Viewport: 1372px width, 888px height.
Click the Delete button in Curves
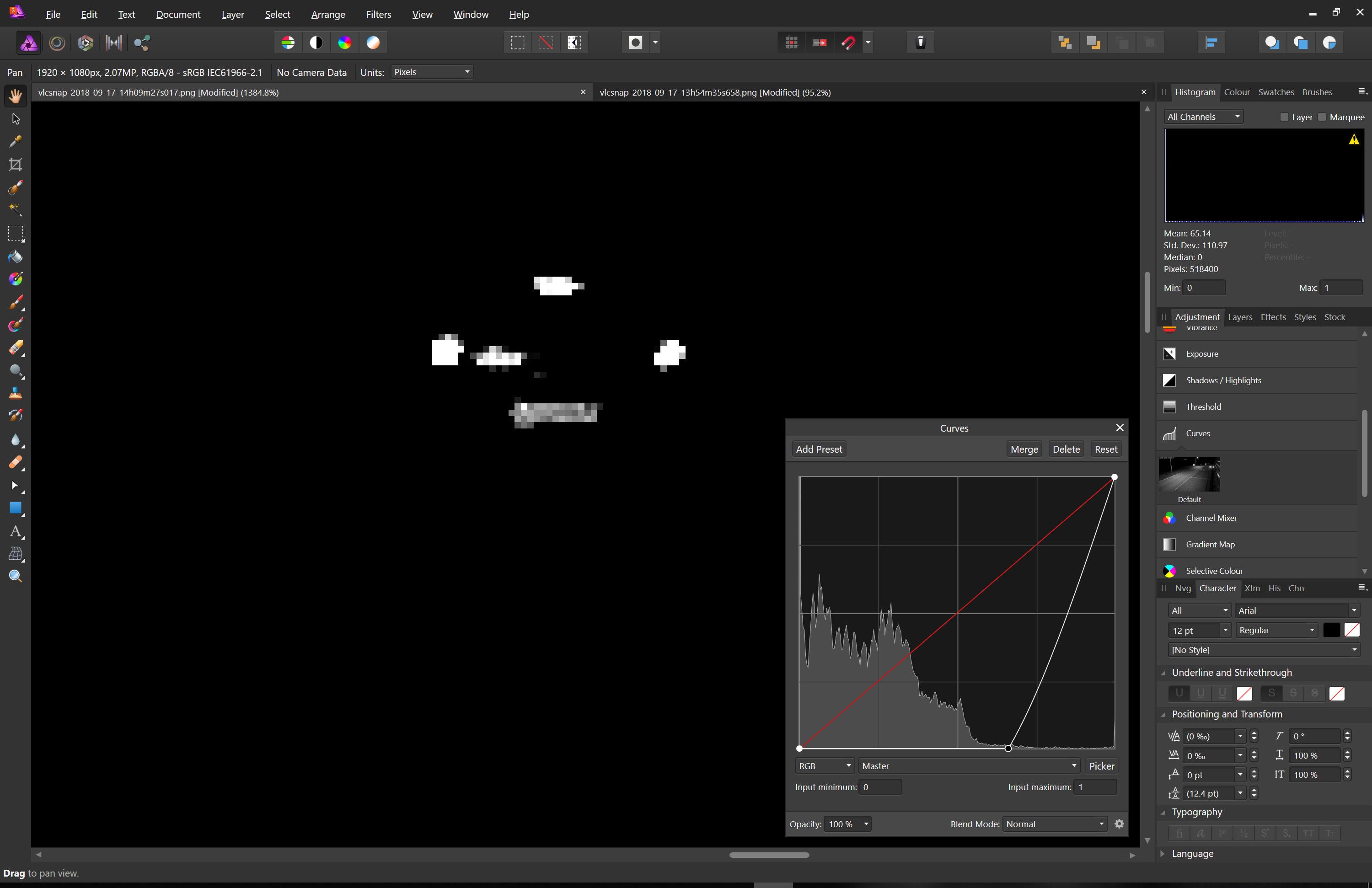point(1066,449)
